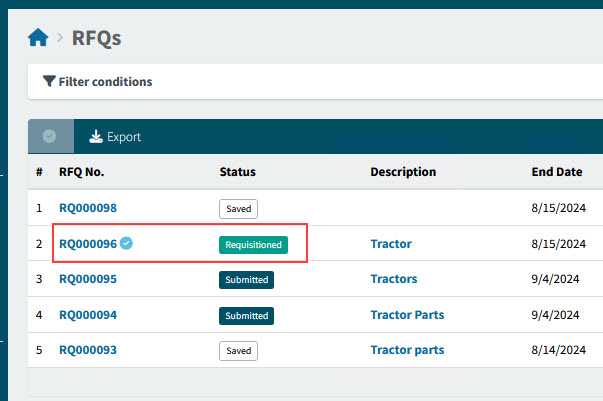This screenshot has width=603, height=401.
Task: Toggle the select-all check circle
Action: coord(49,136)
